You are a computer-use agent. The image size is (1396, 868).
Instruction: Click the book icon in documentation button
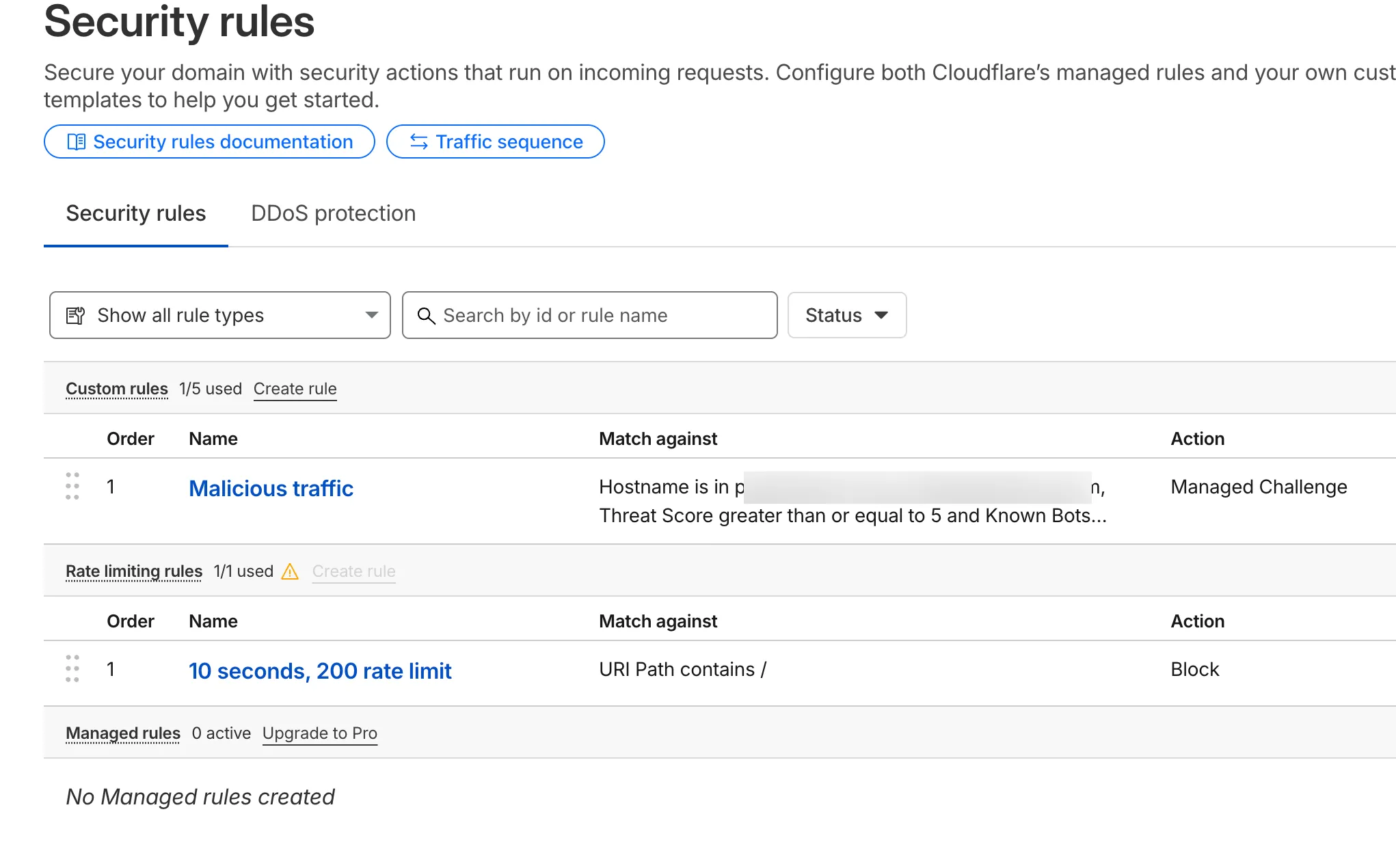pos(76,141)
